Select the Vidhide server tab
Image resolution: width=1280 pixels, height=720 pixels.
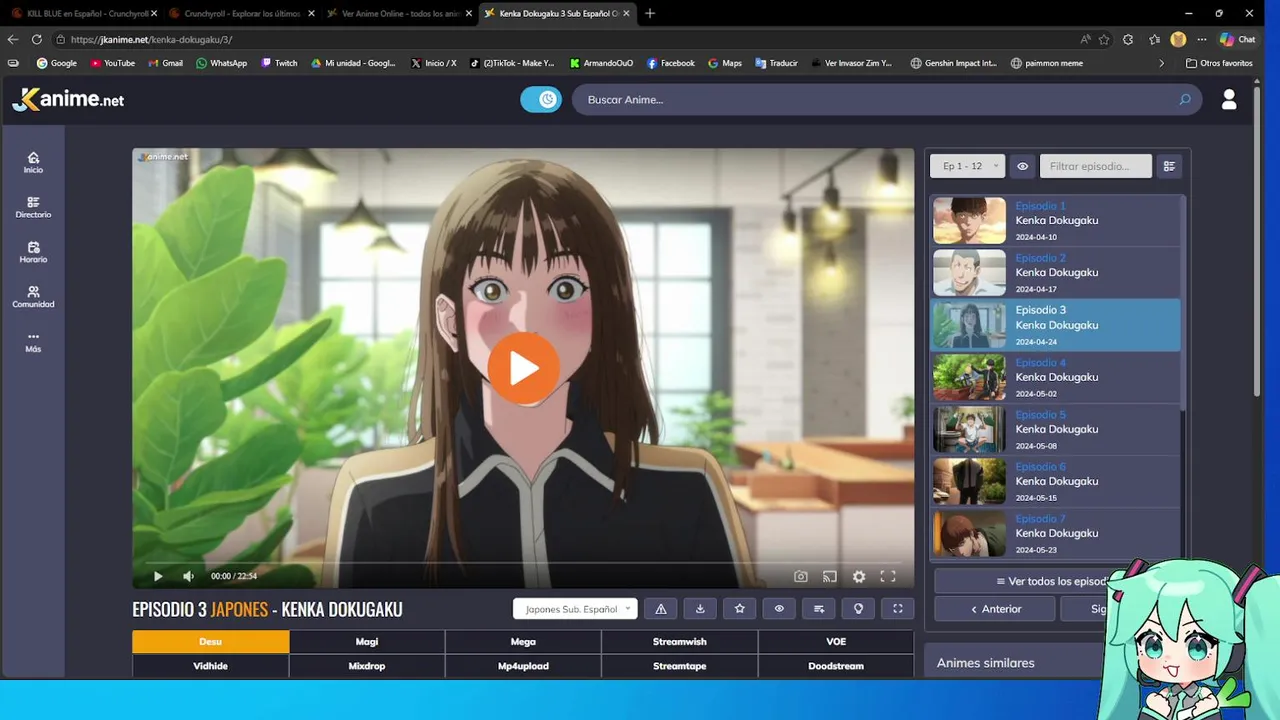pyautogui.click(x=210, y=666)
